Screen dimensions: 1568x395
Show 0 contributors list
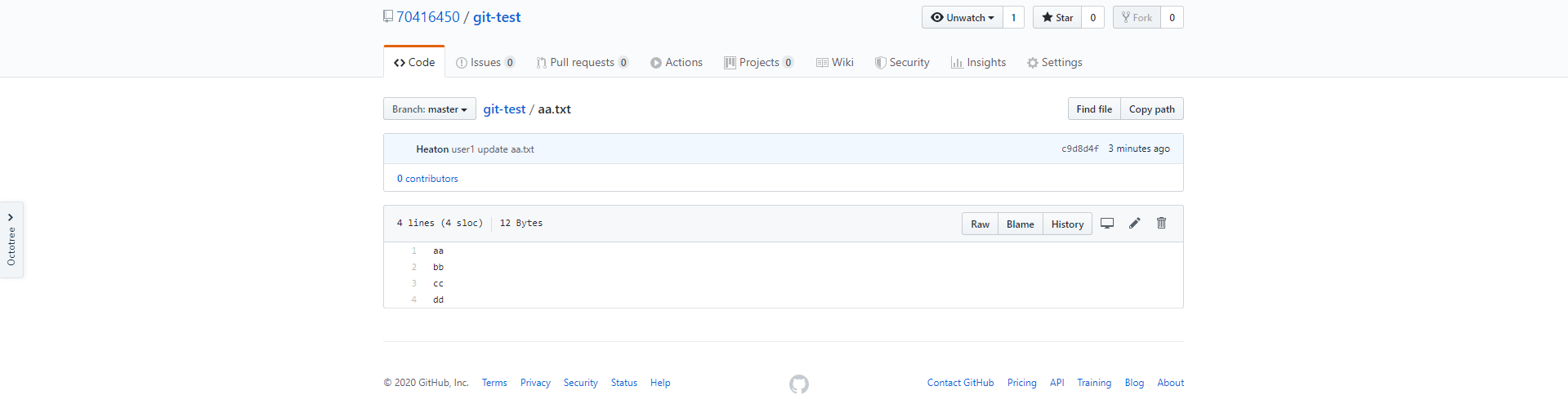(x=427, y=179)
